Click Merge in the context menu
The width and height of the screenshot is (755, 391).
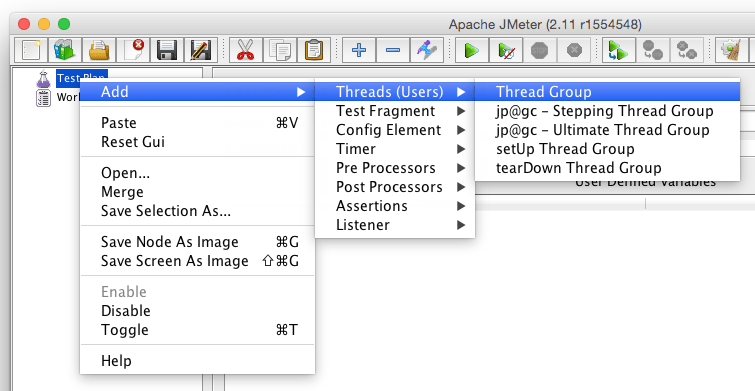[197, 192]
